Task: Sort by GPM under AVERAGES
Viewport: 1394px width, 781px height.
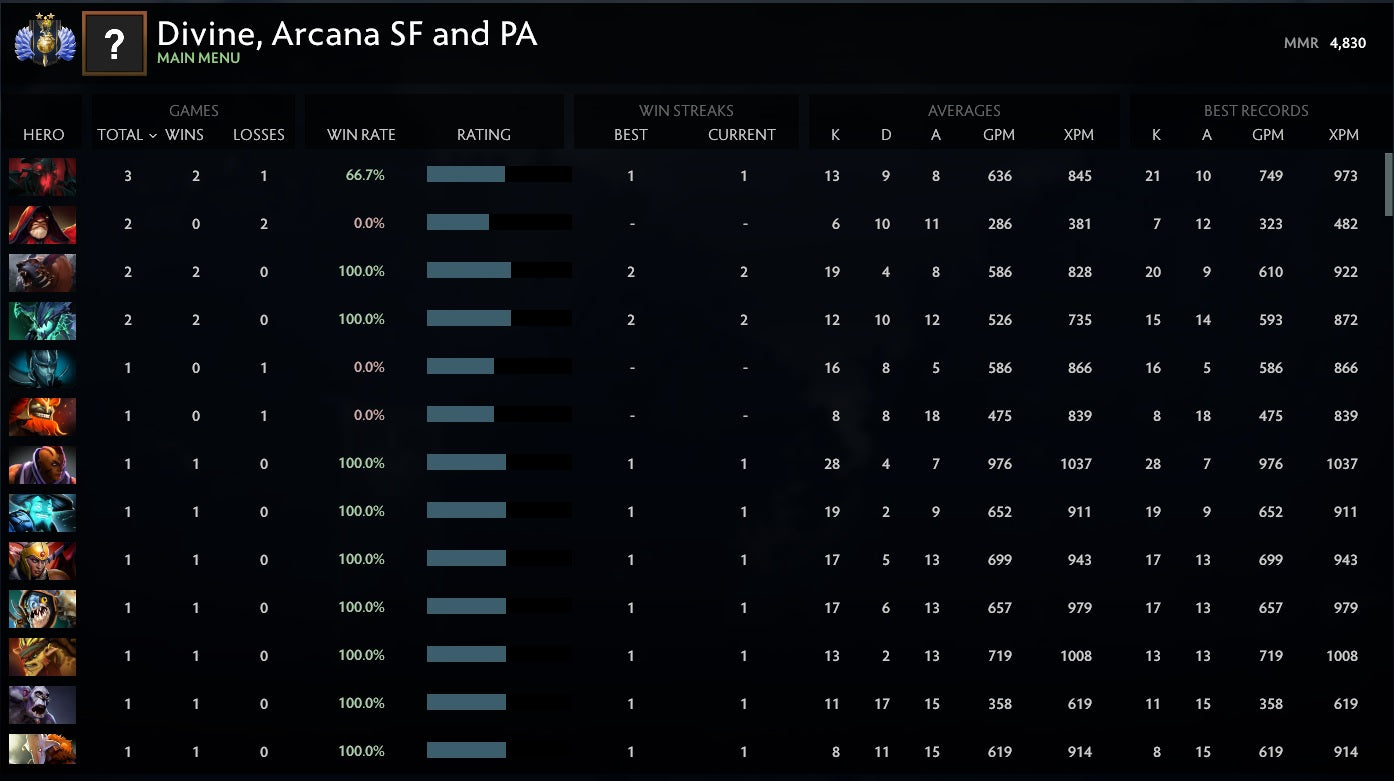Action: coord(999,134)
